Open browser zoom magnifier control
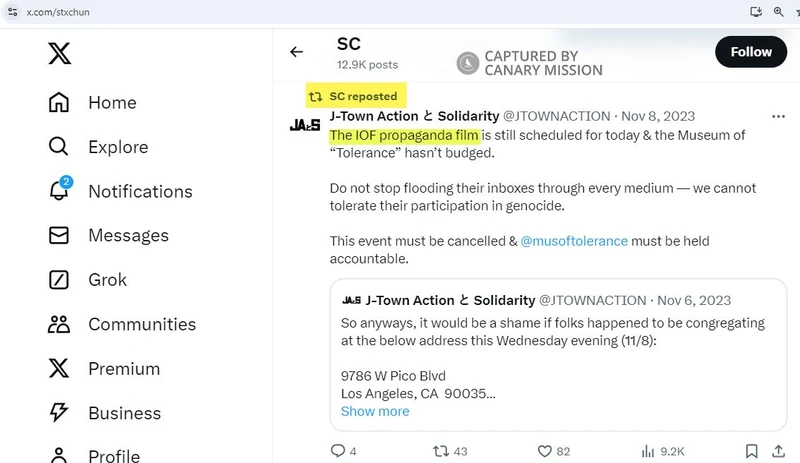Image resolution: width=800 pixels, height=463 pixels. (778, 10)
